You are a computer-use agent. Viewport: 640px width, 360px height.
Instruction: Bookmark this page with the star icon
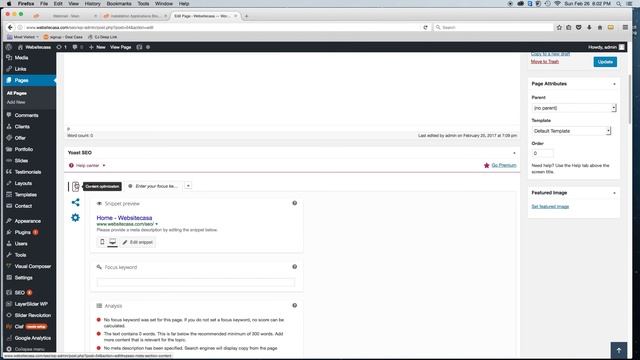pos(559,27)
